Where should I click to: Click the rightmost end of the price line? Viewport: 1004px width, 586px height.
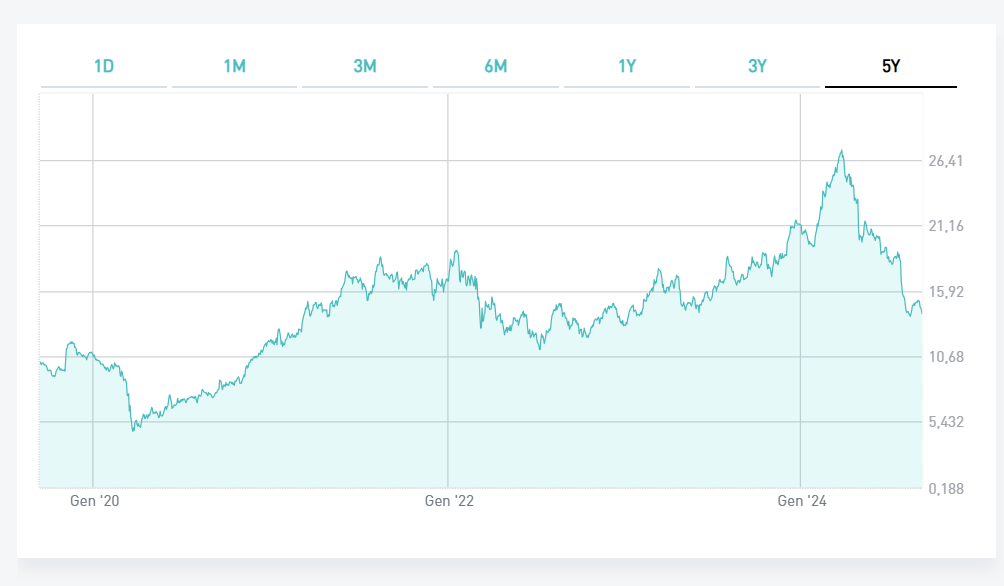coord(921,313)
